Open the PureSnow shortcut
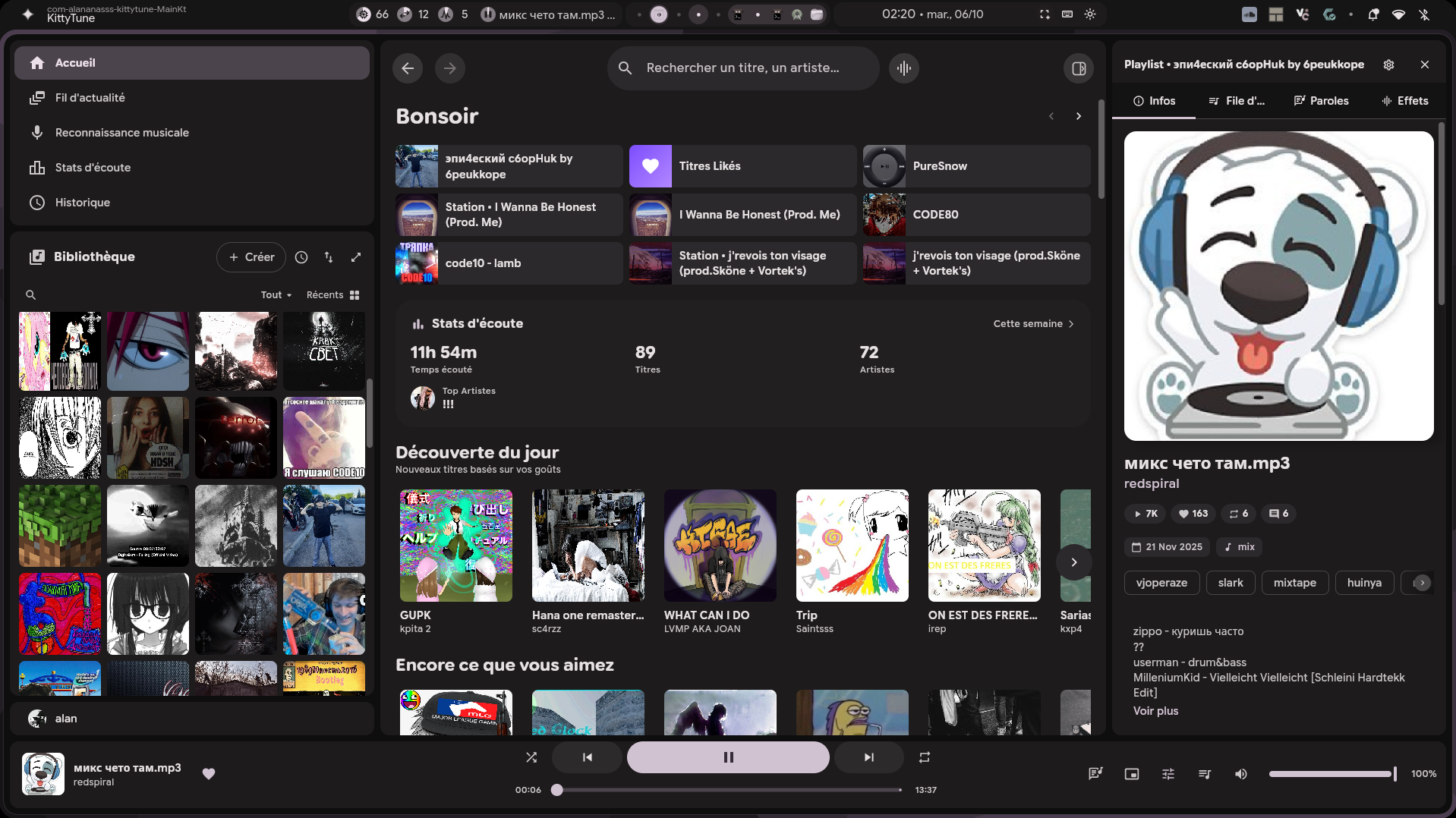The height and width of the screenshot is (818, 1456). (976, 166)
